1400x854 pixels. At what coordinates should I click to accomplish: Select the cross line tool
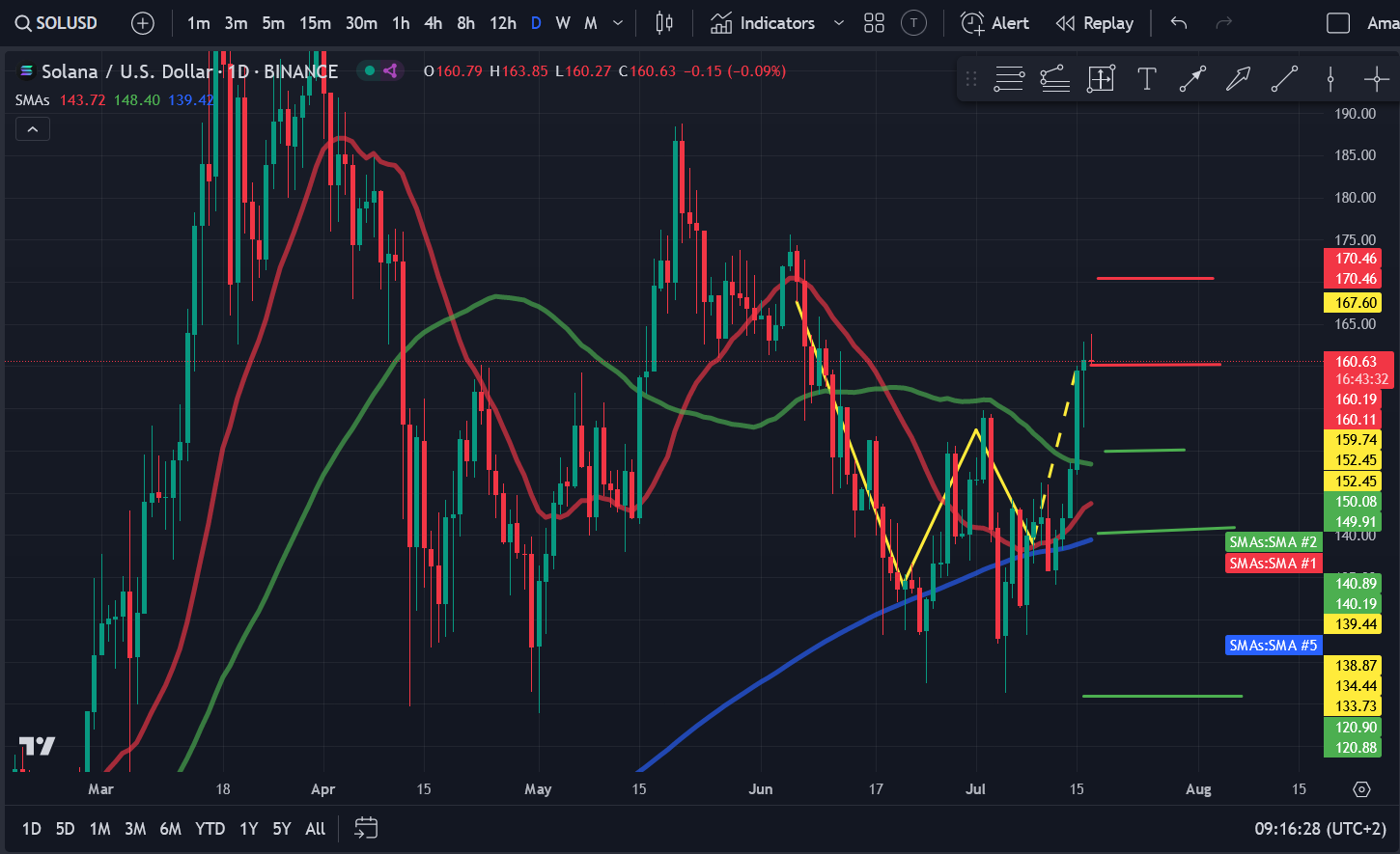point(1376,79)
